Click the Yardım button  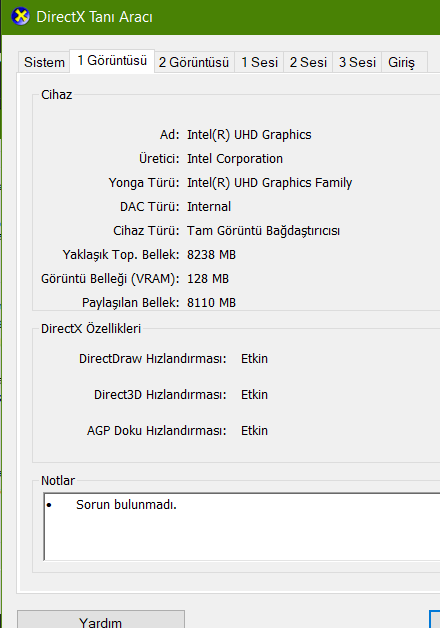point(101,620)
